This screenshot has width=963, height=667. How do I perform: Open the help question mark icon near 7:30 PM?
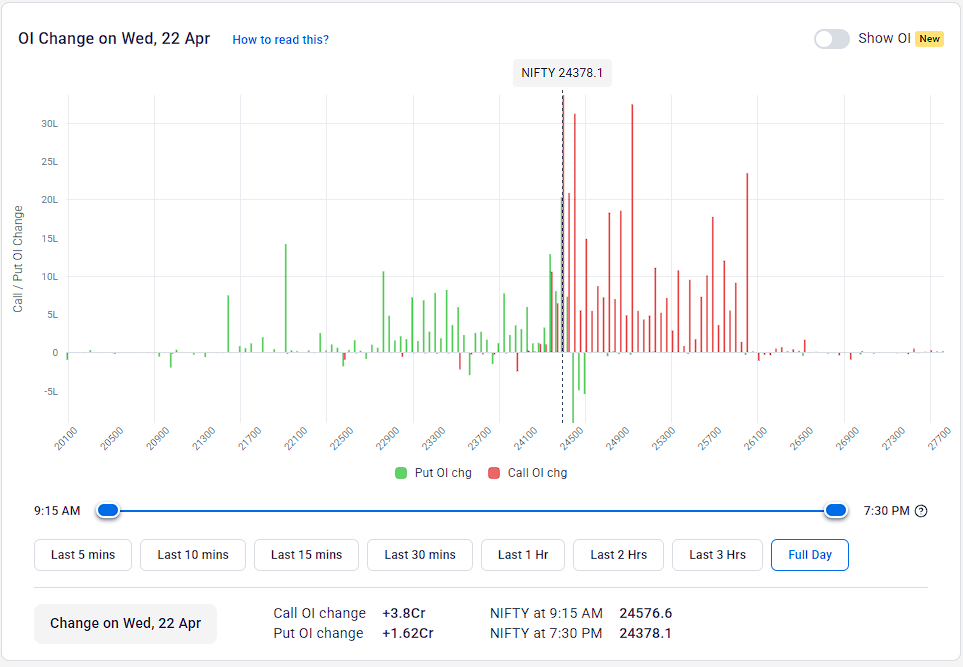click(x=921, y=510)
